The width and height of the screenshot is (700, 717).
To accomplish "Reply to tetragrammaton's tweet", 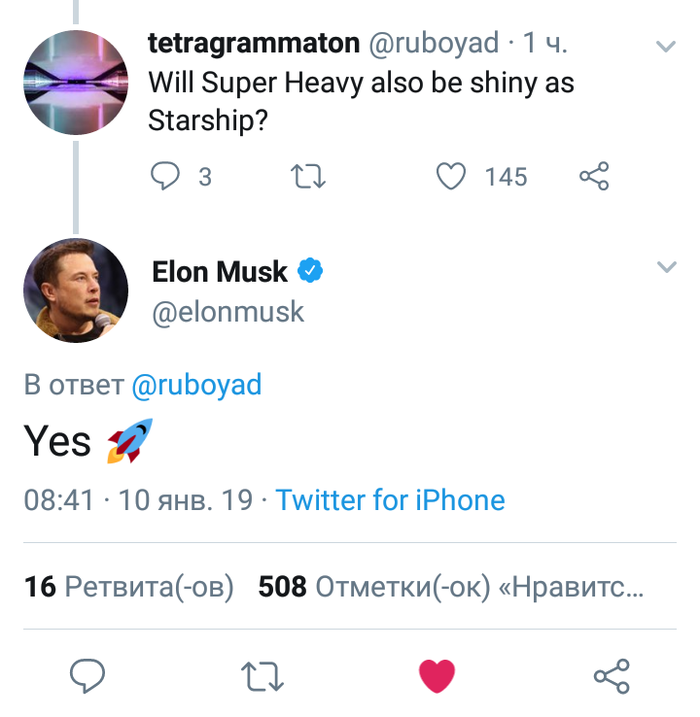I will click(x=165, y=177).
